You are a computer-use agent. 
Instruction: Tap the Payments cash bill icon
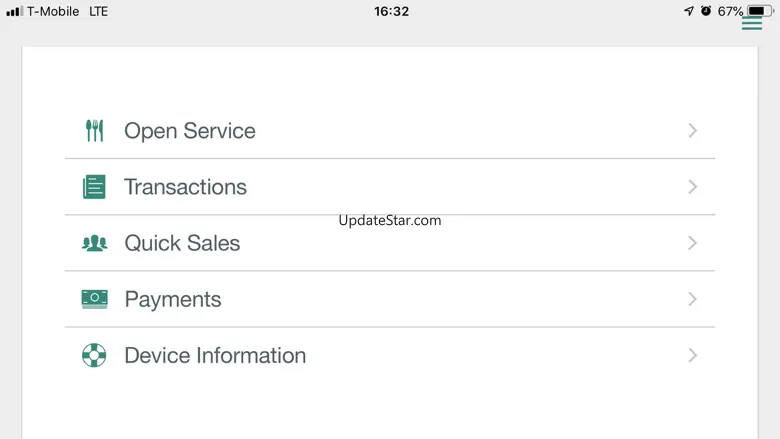tap(94, 299)
